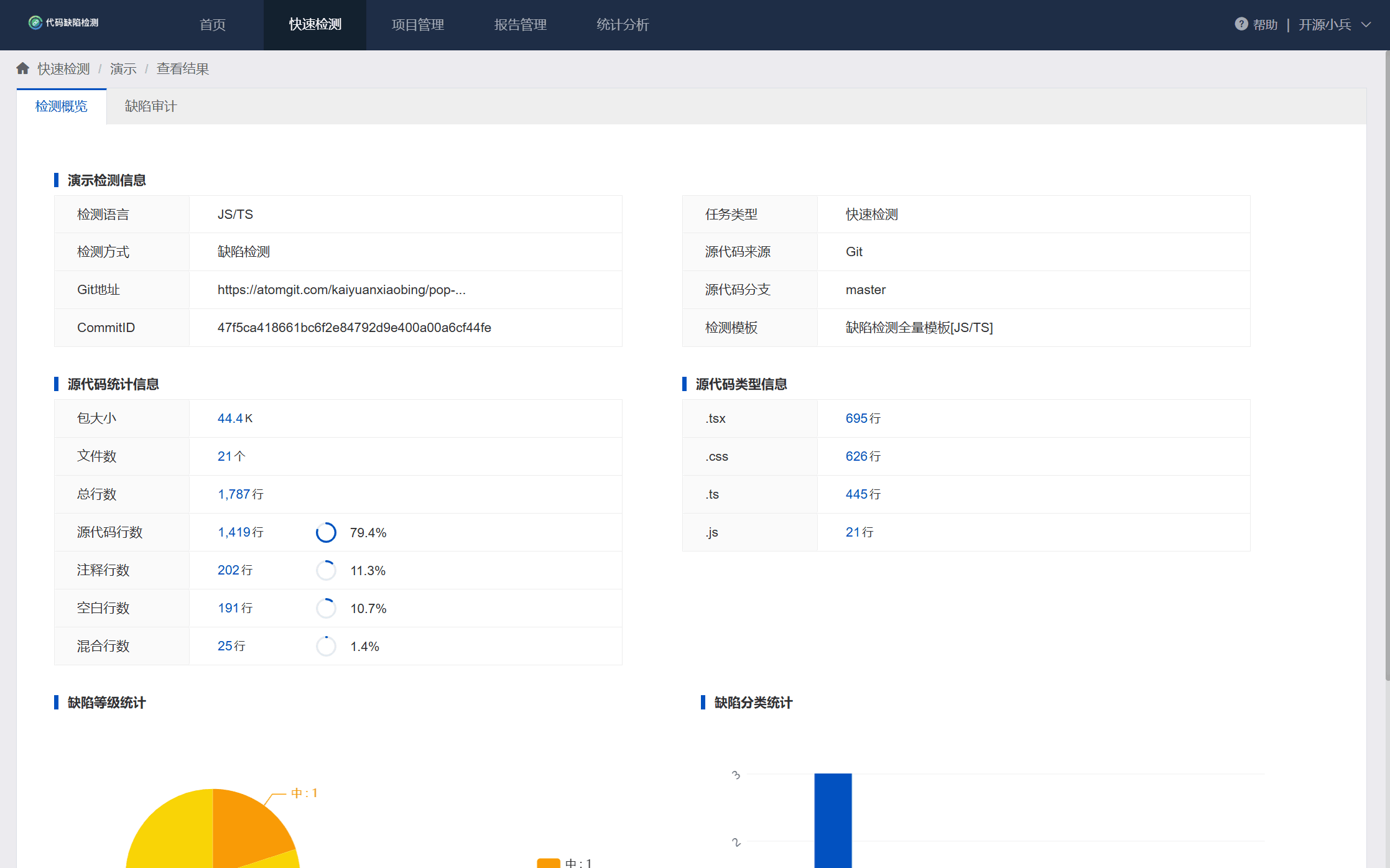Viewport: 1390px width, 868px height.
Task: Click the 代码缺陷检测 logo icon
Action: pos(35,22)
